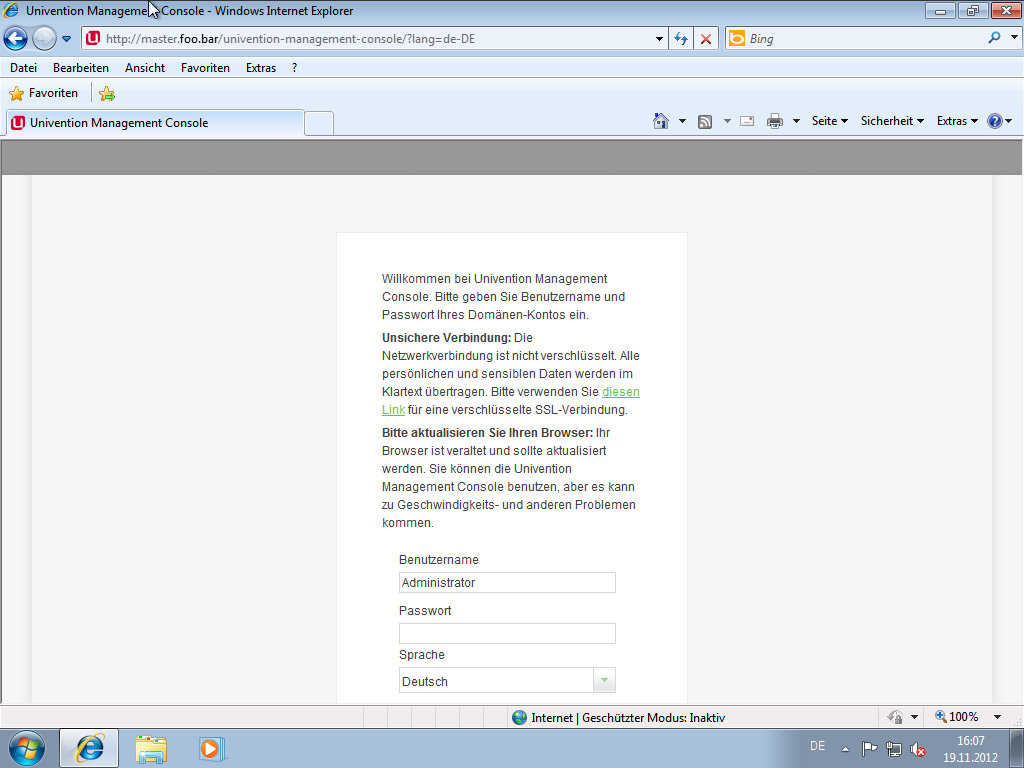The image size is (1024, 768).
Task: Click the Print icon in command bar
Action: tap(774, 121)
